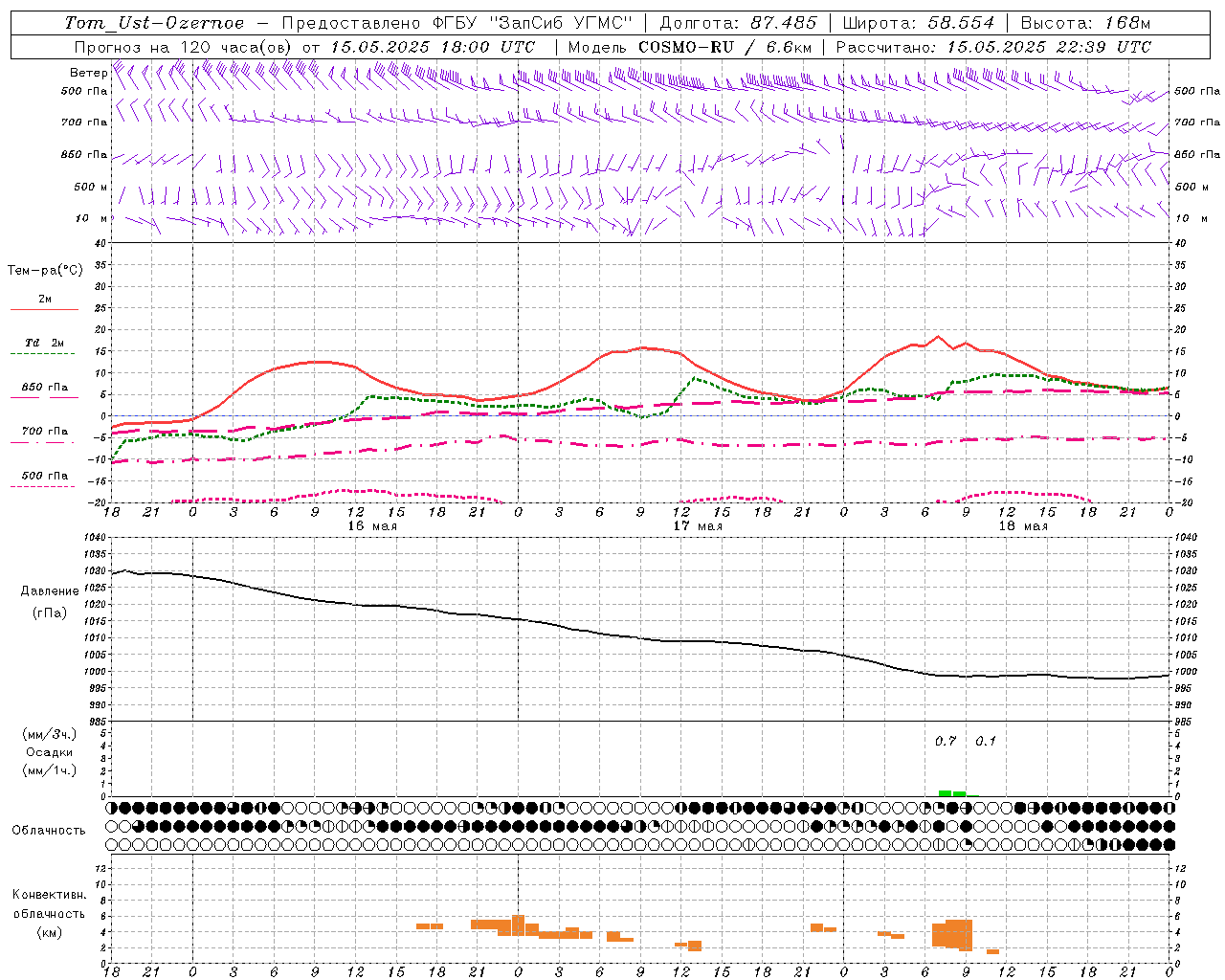
Task: Click the Давление pressure panel label
Action: [x=50, y=591]
